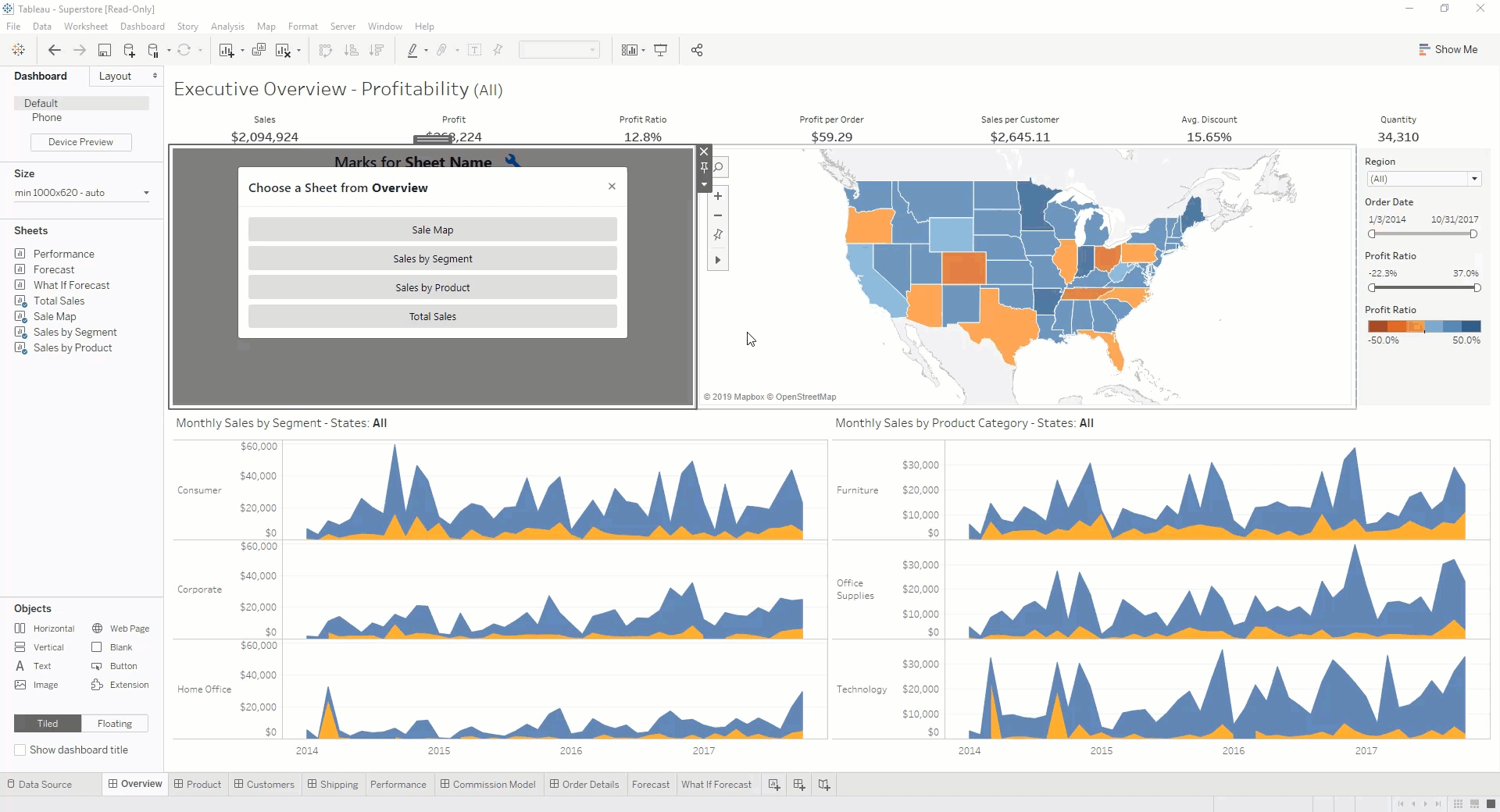
Task: Open Pause Auto Updates dropdown arrow
Action: 168,51
